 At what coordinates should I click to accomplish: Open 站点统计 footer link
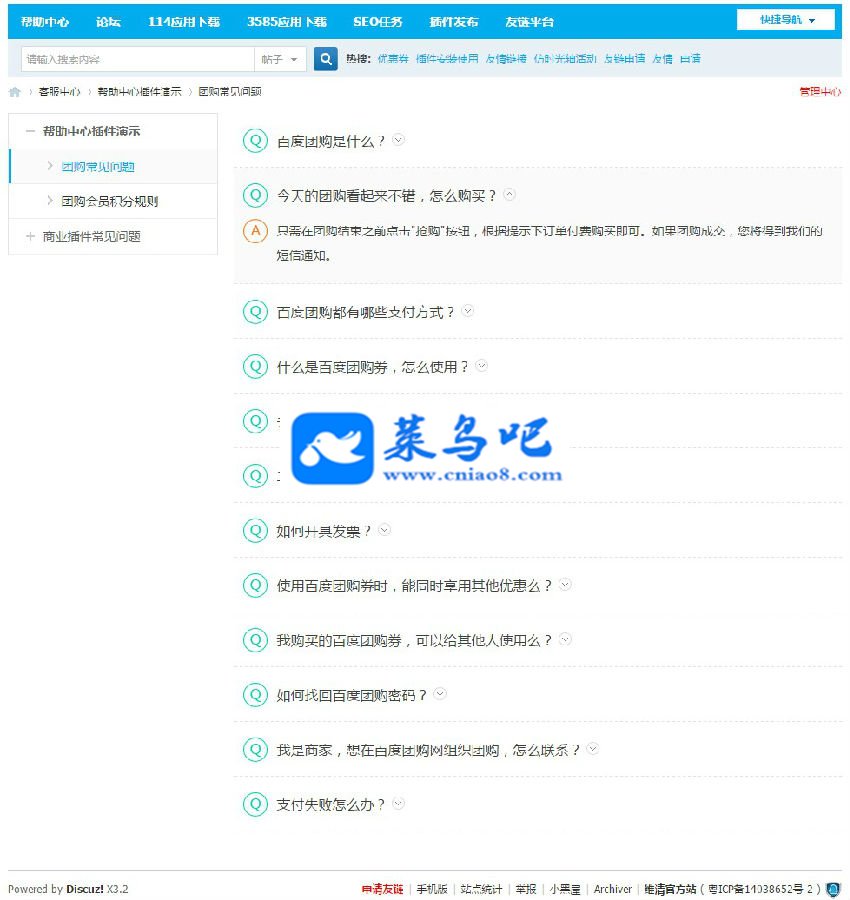(481, 889)
